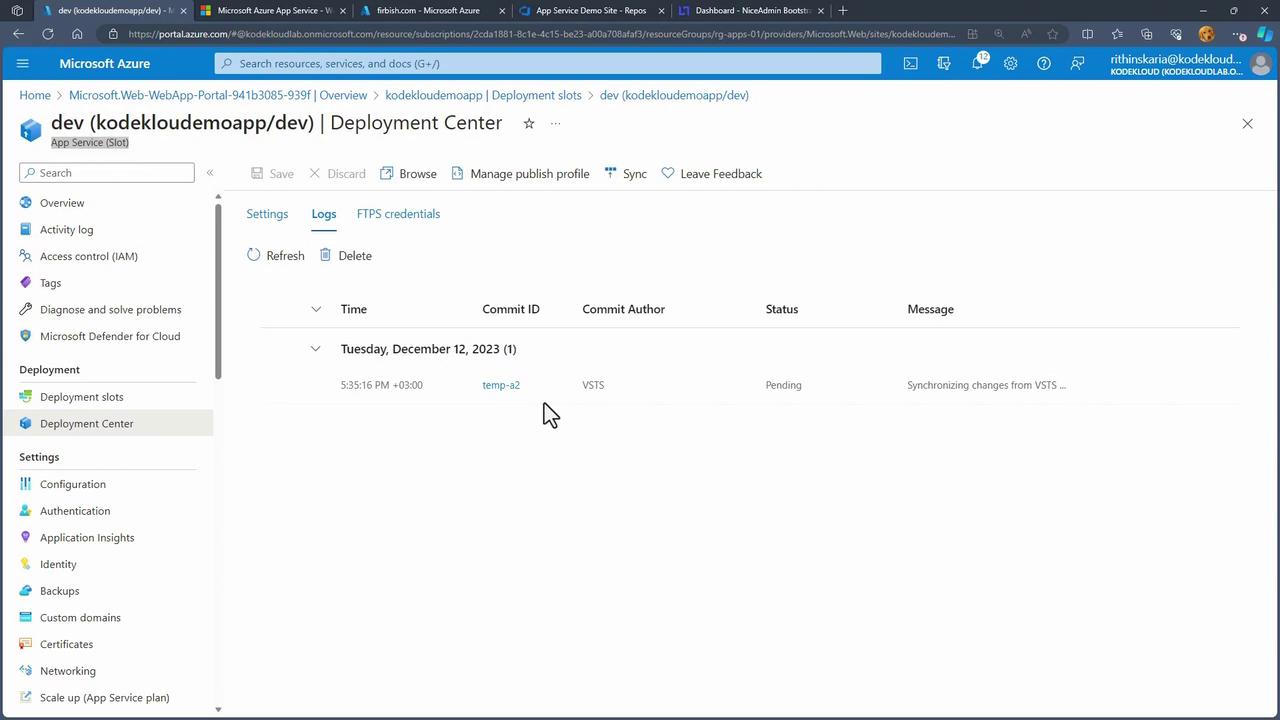Switch to App Service Demo Site - Repos tab
The width and height of the screenshot is (1280, 720).
591,11
